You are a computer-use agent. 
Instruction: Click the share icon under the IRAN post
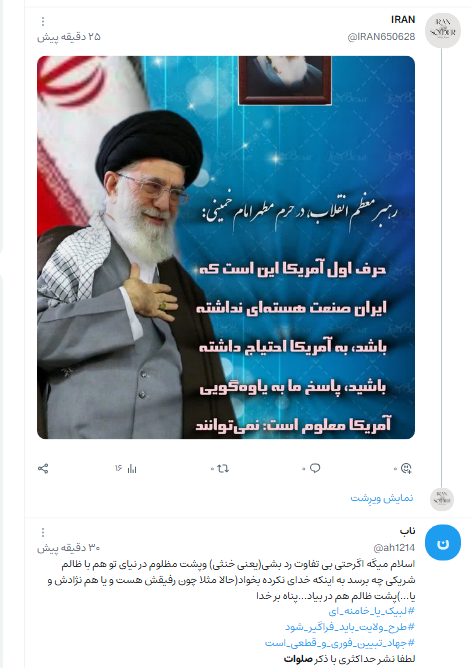point(43,469)
